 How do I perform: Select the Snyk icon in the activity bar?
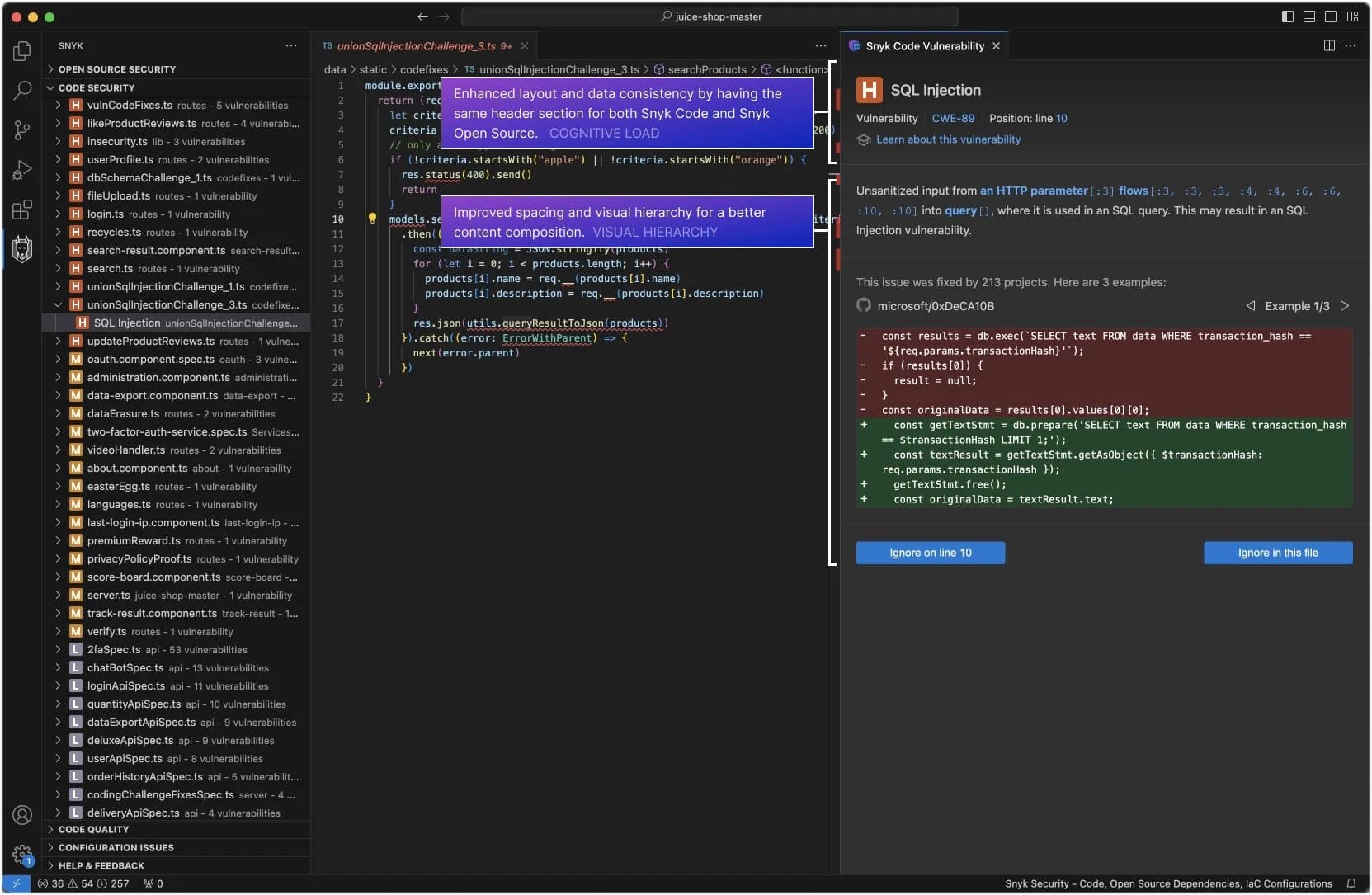[22, 250]
